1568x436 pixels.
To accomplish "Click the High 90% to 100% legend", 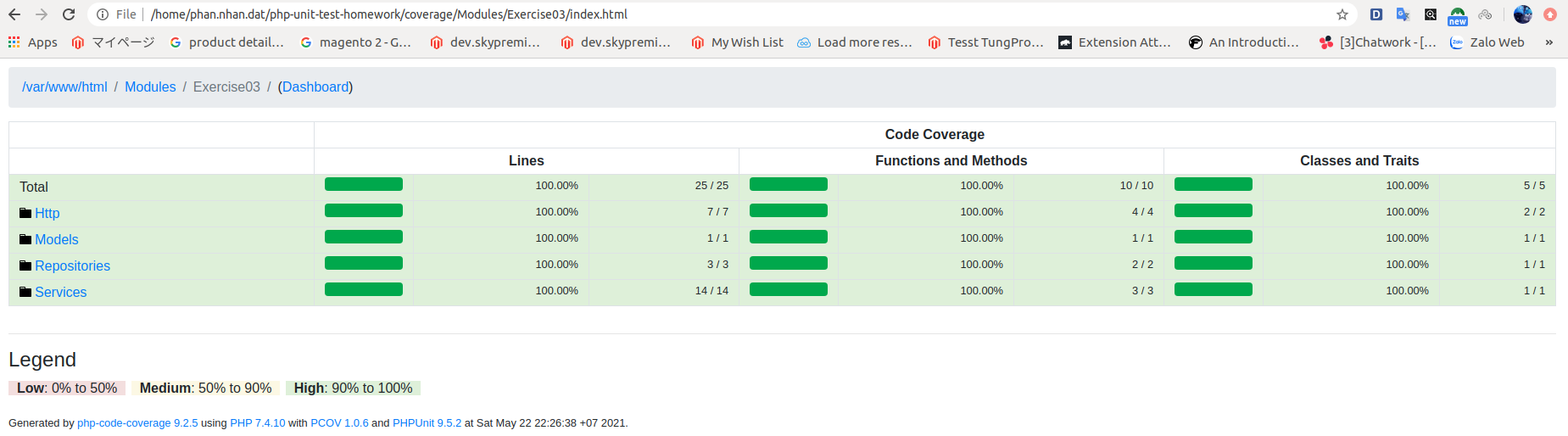I will click(x=353, y=388).
